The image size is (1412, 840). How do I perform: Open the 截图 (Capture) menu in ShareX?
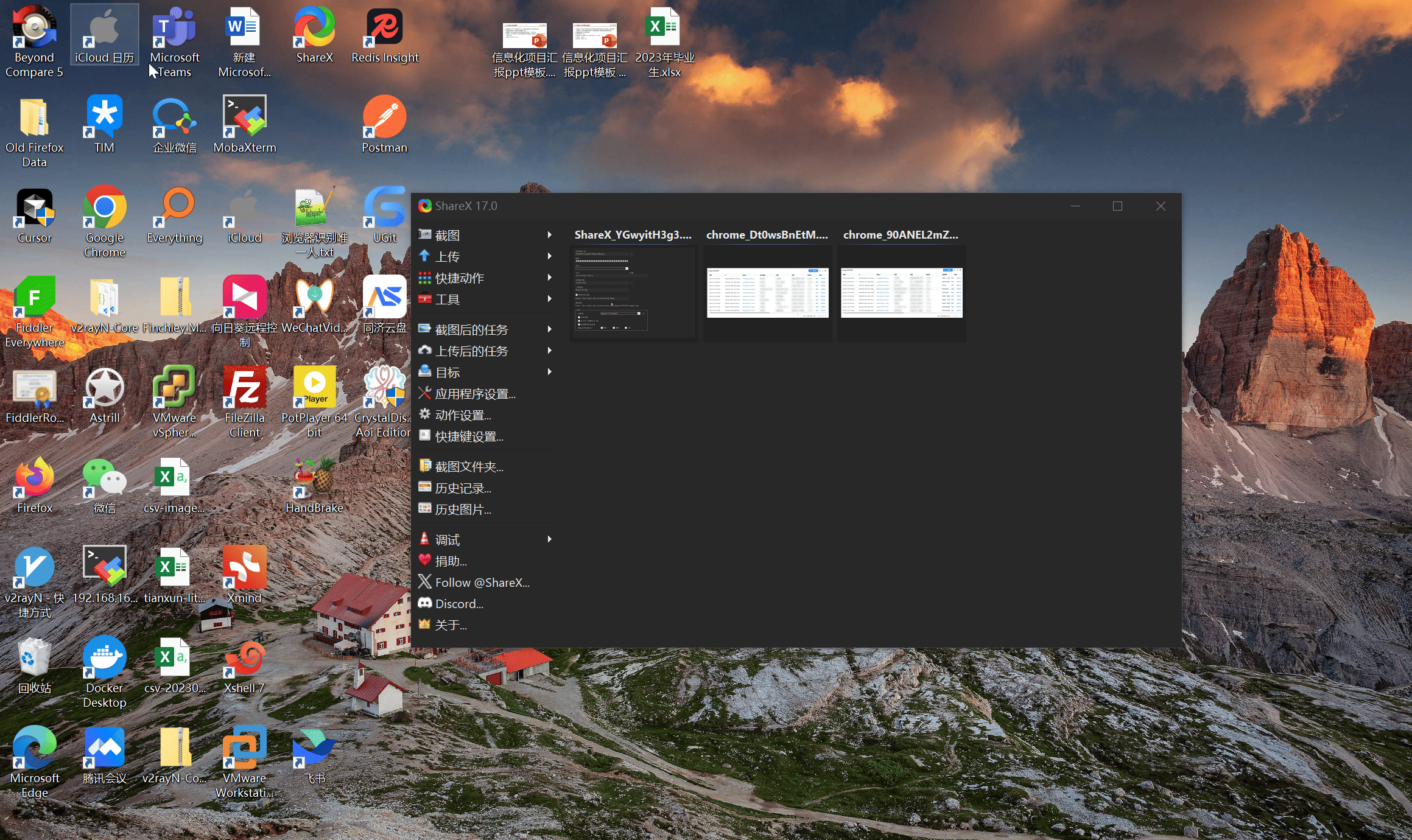(x=485, y=235)
